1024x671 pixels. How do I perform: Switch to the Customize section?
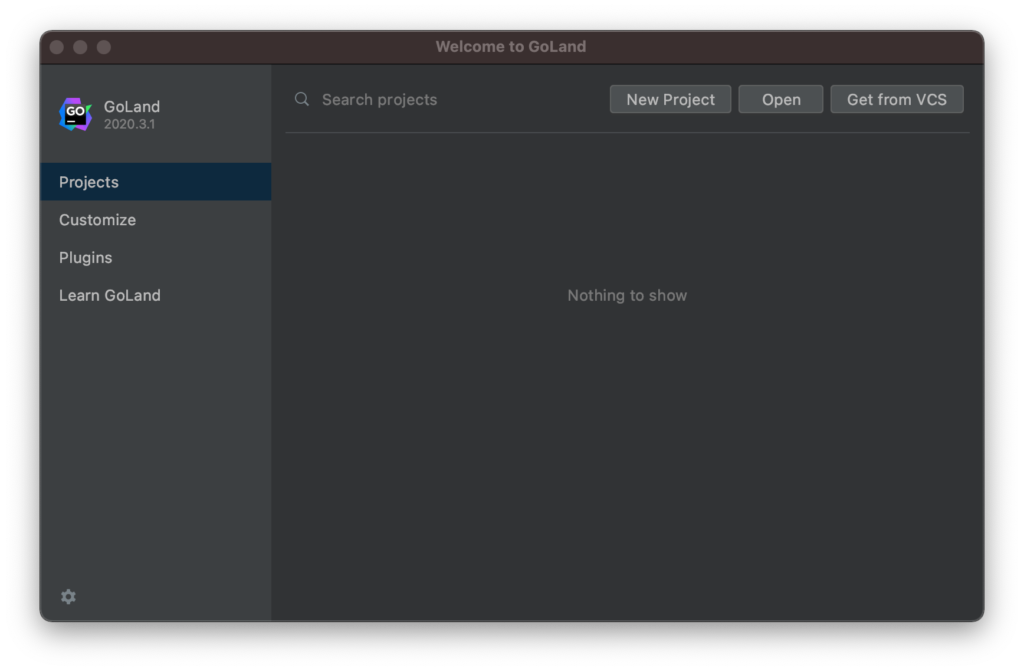(97, 220)
